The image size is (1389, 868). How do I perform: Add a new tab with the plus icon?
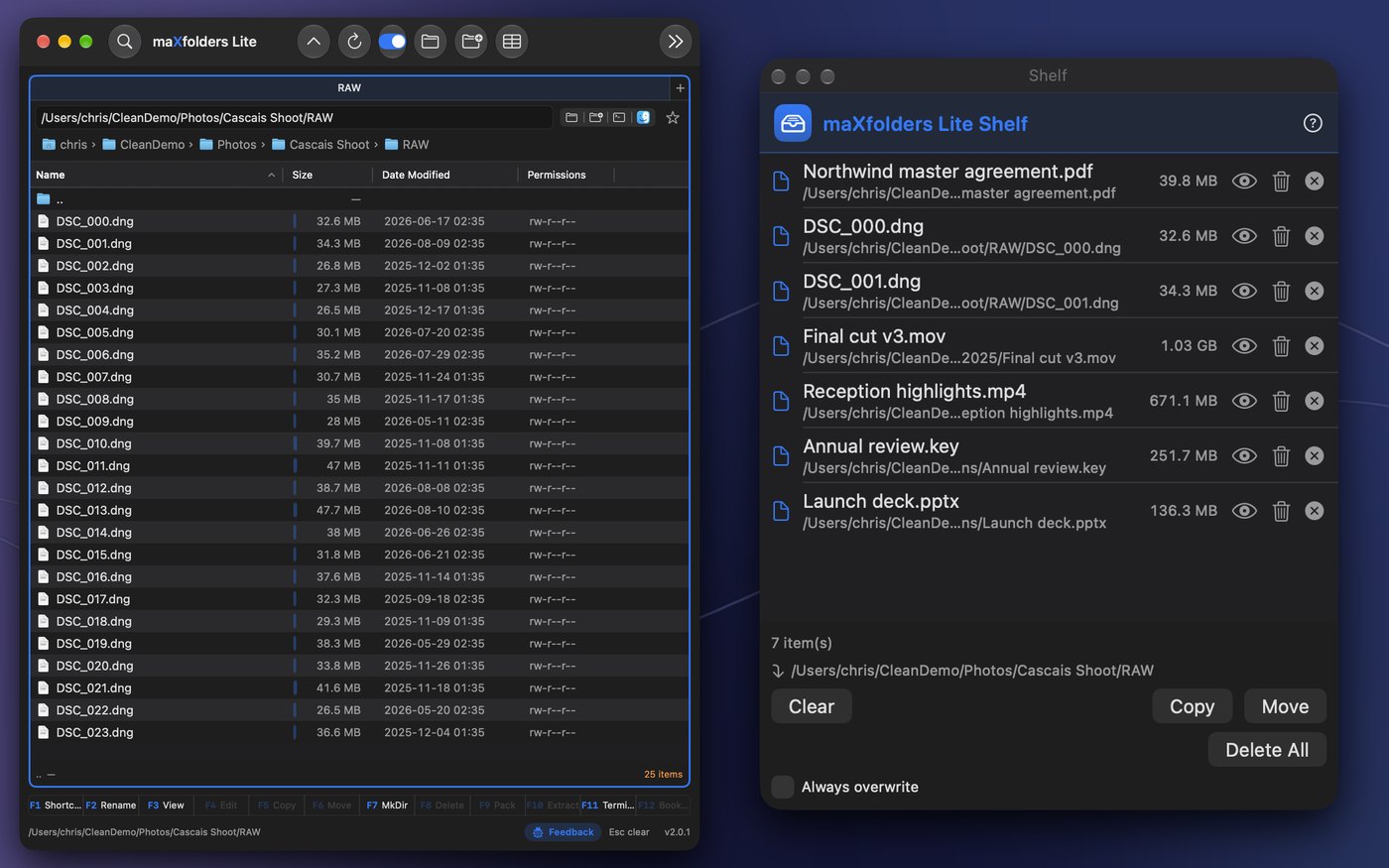(680, 88)
